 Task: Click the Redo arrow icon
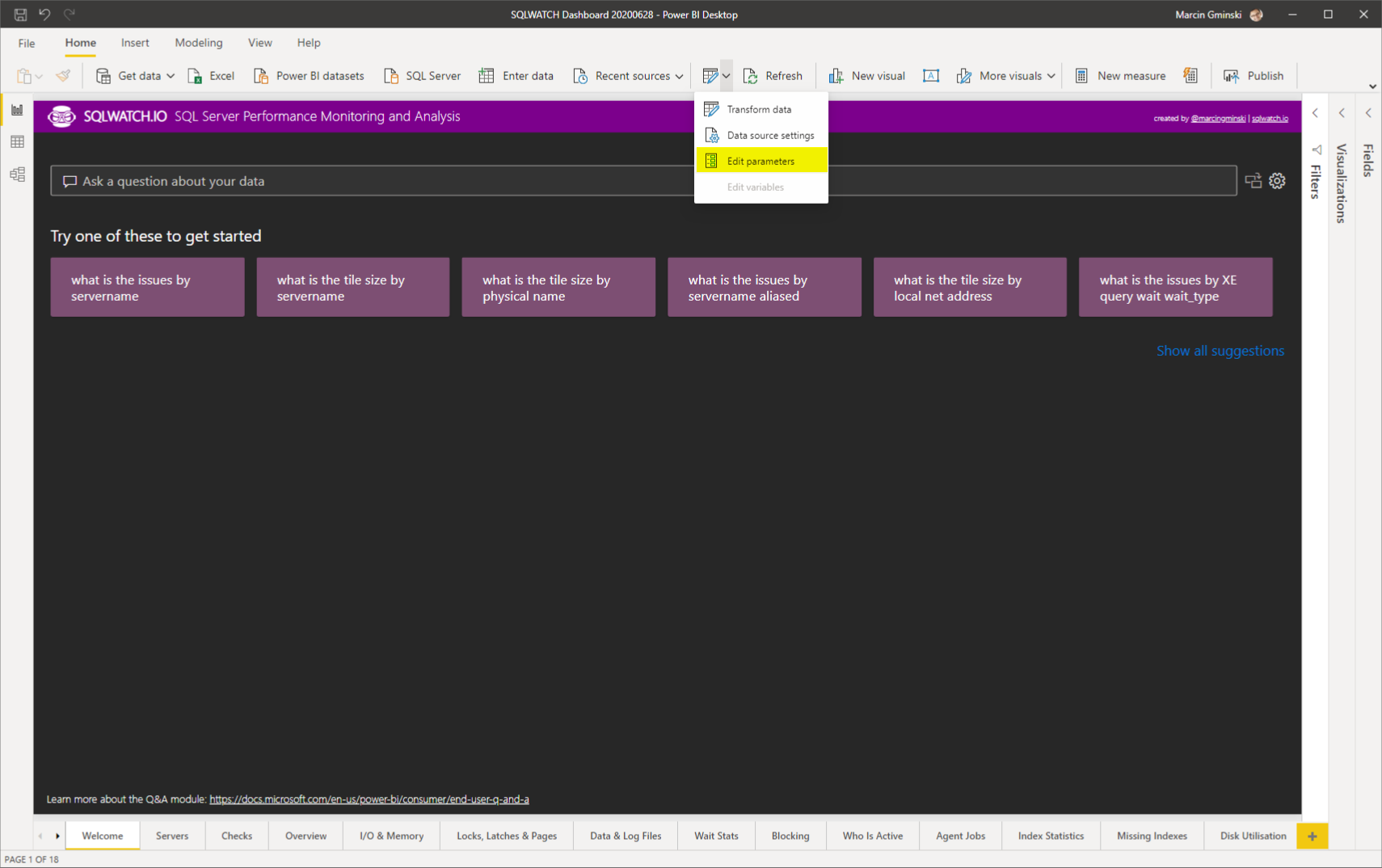pos(70,15)
